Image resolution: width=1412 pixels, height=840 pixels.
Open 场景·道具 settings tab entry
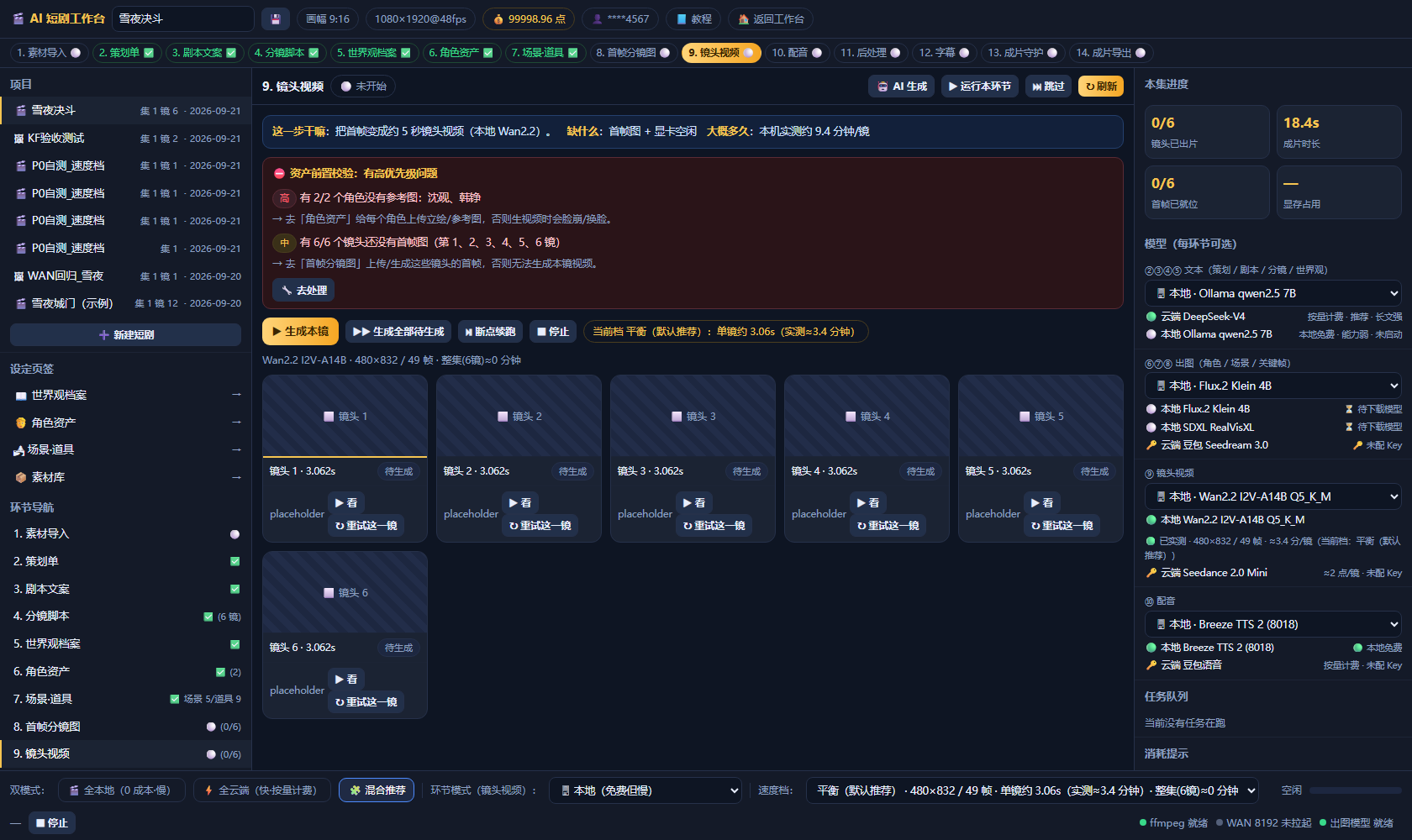[x=126, y=449]
